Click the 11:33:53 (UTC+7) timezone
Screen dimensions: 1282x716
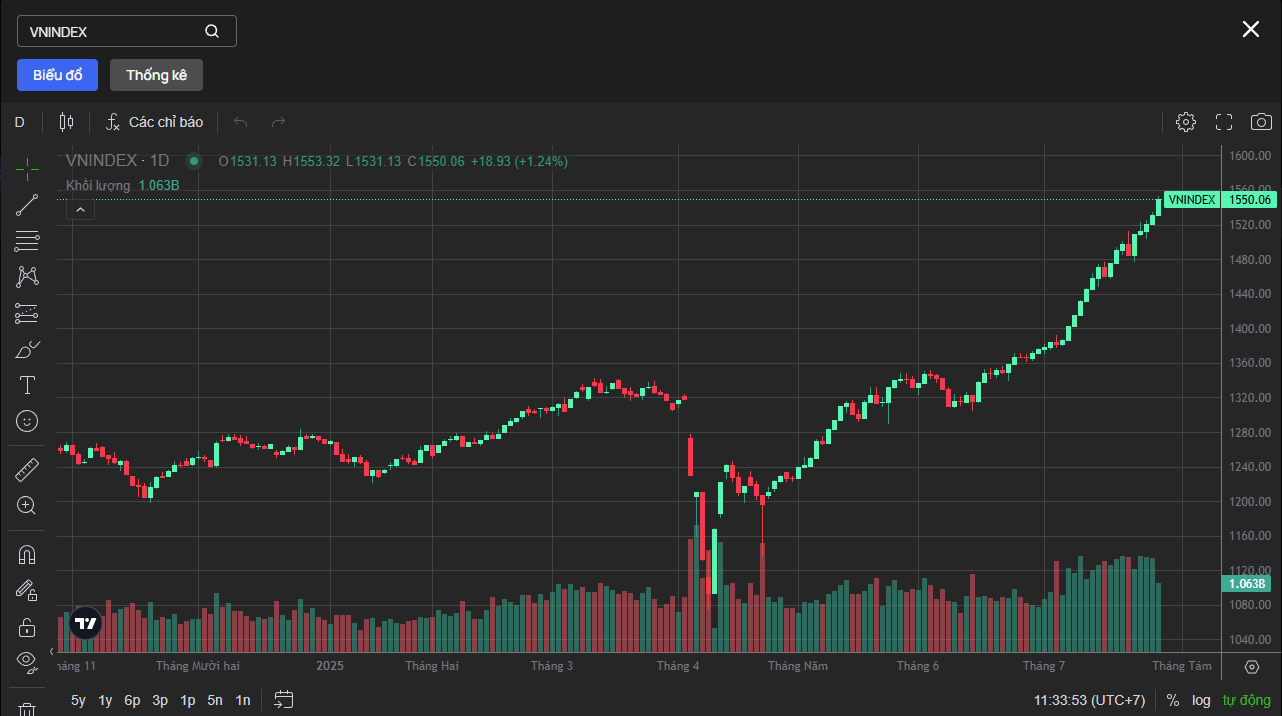(x=1090, y=700)
